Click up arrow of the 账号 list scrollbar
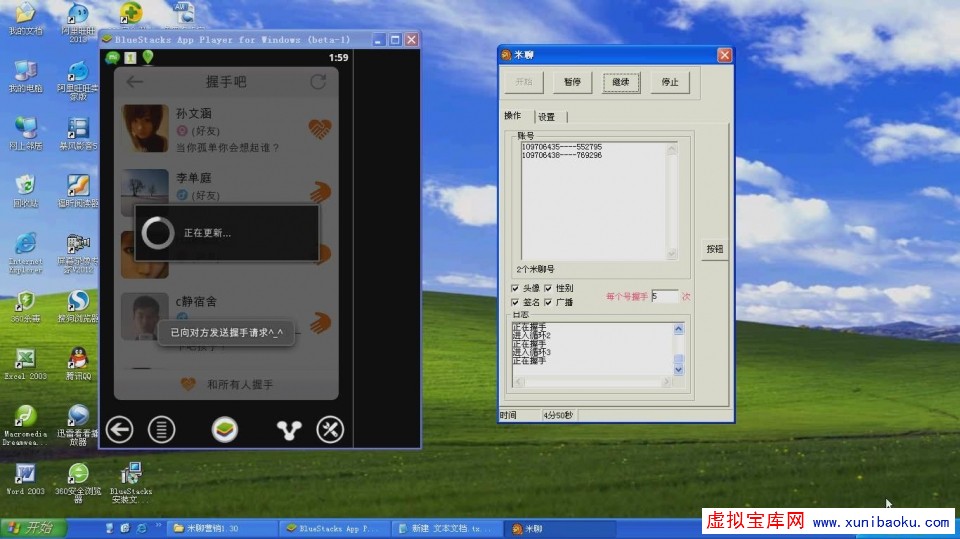 [x=672, y=148]
